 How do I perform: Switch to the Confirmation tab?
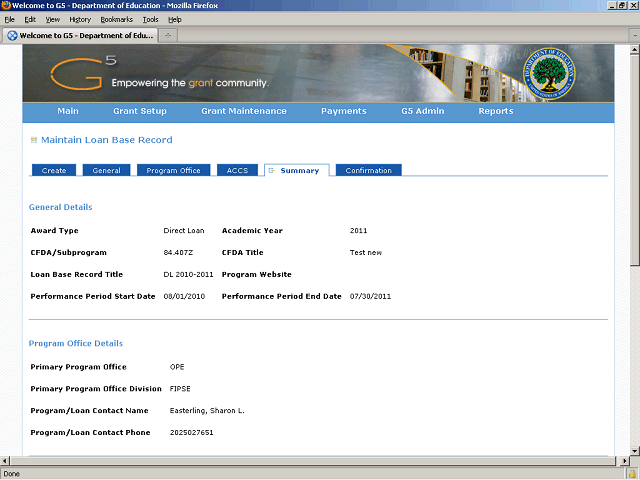click(x=369, y=171)
